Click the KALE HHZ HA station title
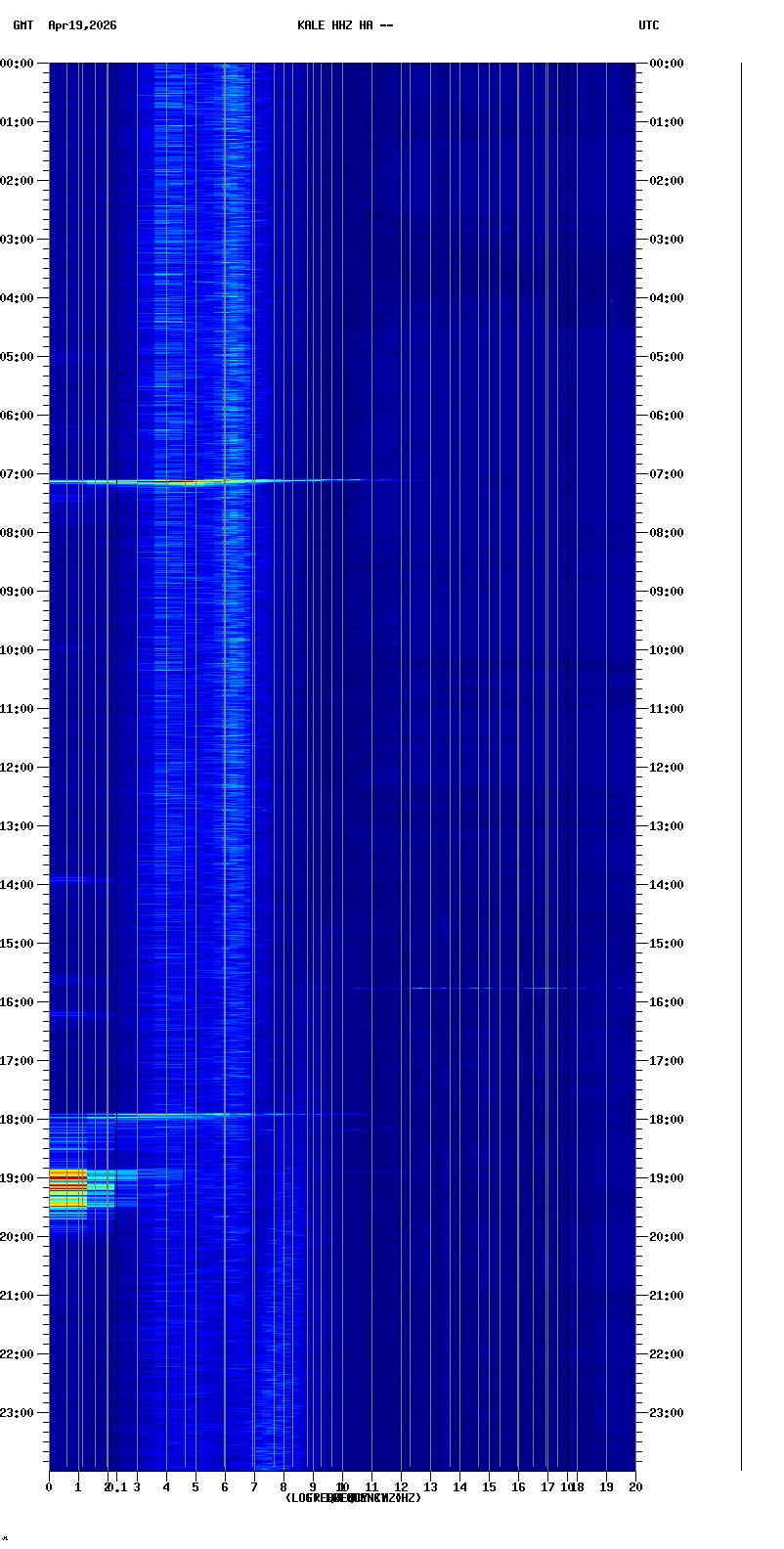 coord(345,25)
